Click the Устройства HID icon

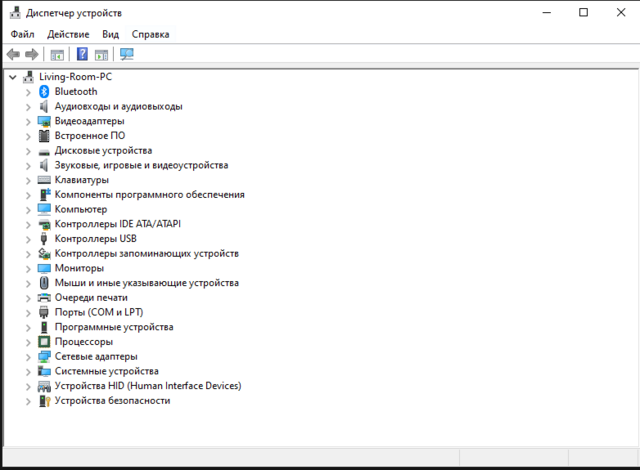[44, 386]
